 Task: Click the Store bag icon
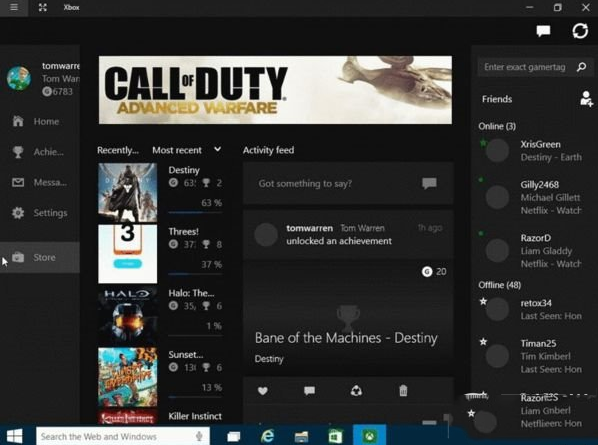[x=18, y=257]
